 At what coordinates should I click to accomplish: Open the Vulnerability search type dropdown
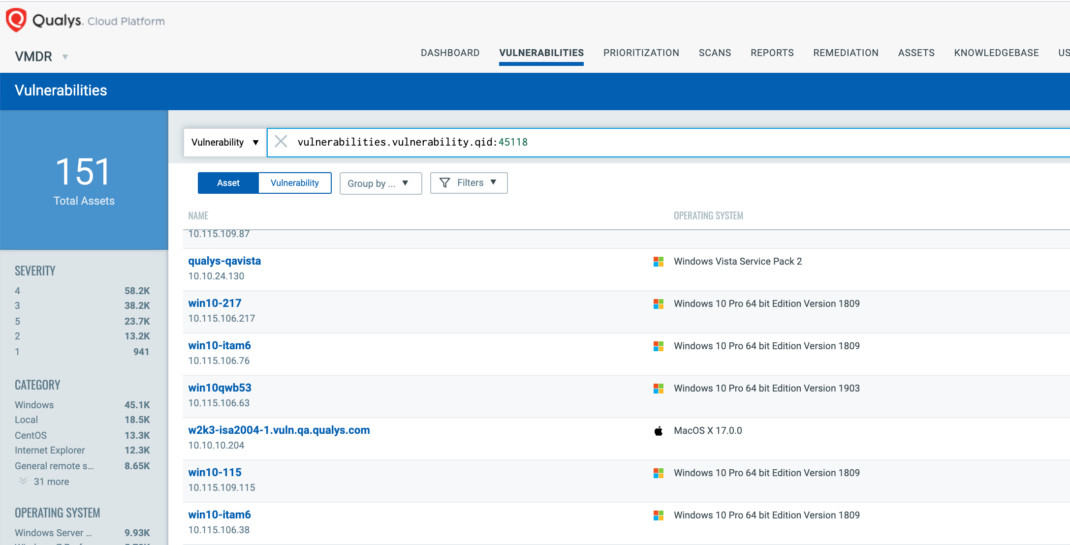pos(225,142)
